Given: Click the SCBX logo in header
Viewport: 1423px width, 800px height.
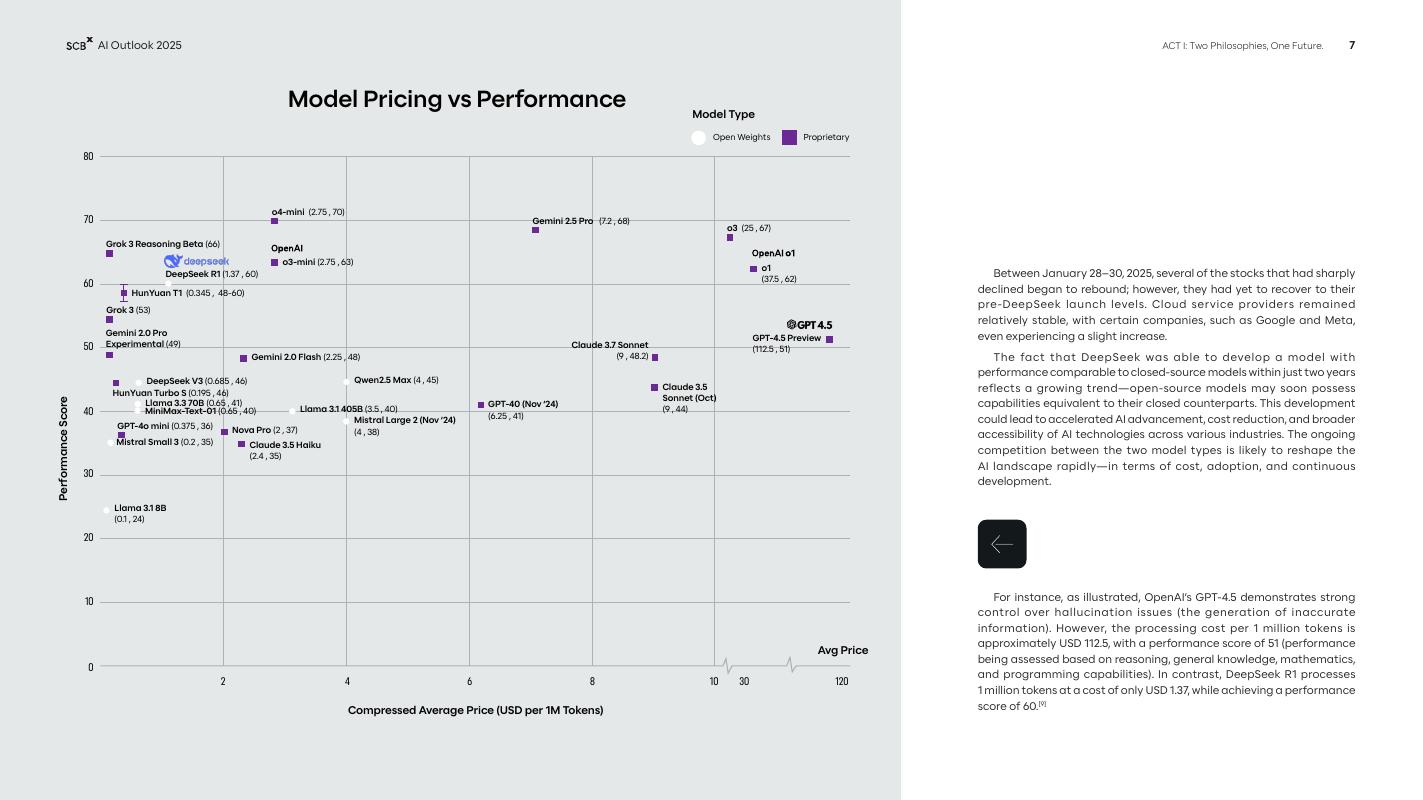Looking at the screenshot, I should tap(79, 45).
